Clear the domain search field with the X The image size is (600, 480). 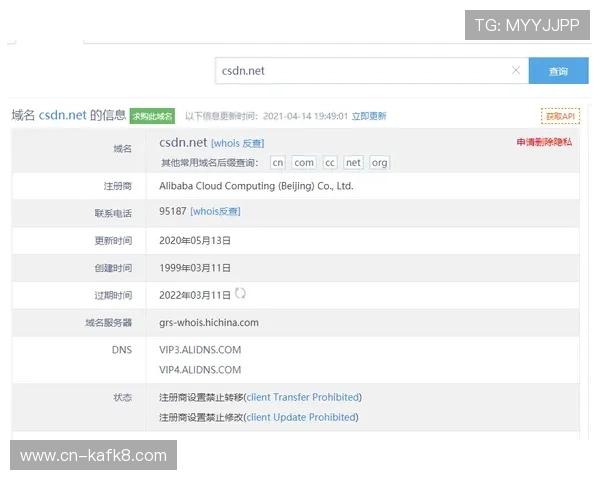(x=516, y=70)
